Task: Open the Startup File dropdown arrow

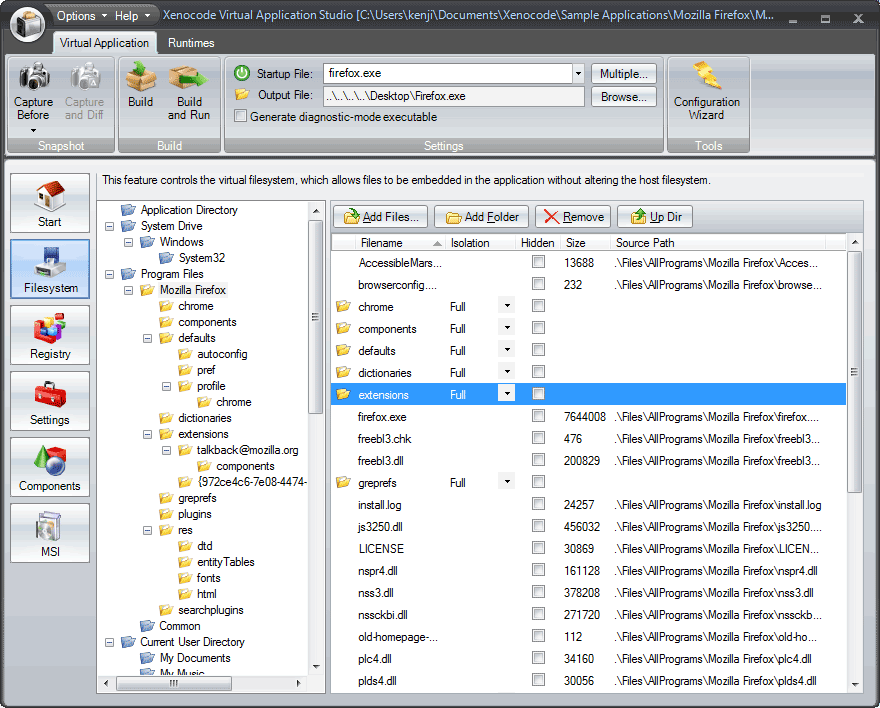Action: (x=578, y=73)
